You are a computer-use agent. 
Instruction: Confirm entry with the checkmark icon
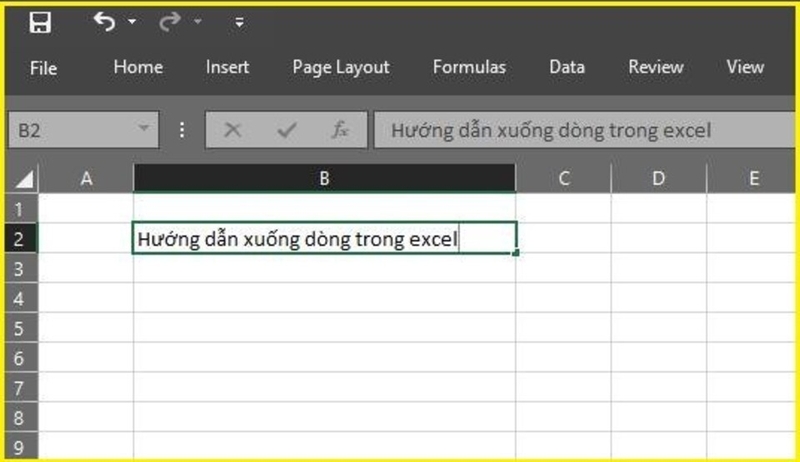pos(287,130)
